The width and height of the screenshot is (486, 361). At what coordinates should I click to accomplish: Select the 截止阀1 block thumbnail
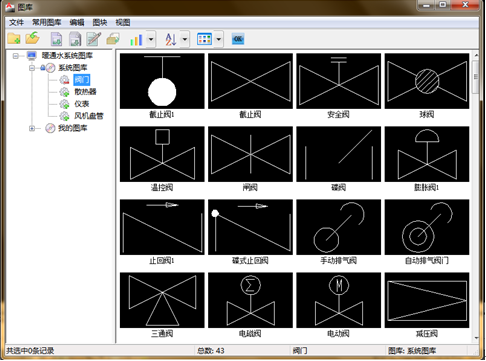click(162, 81)
